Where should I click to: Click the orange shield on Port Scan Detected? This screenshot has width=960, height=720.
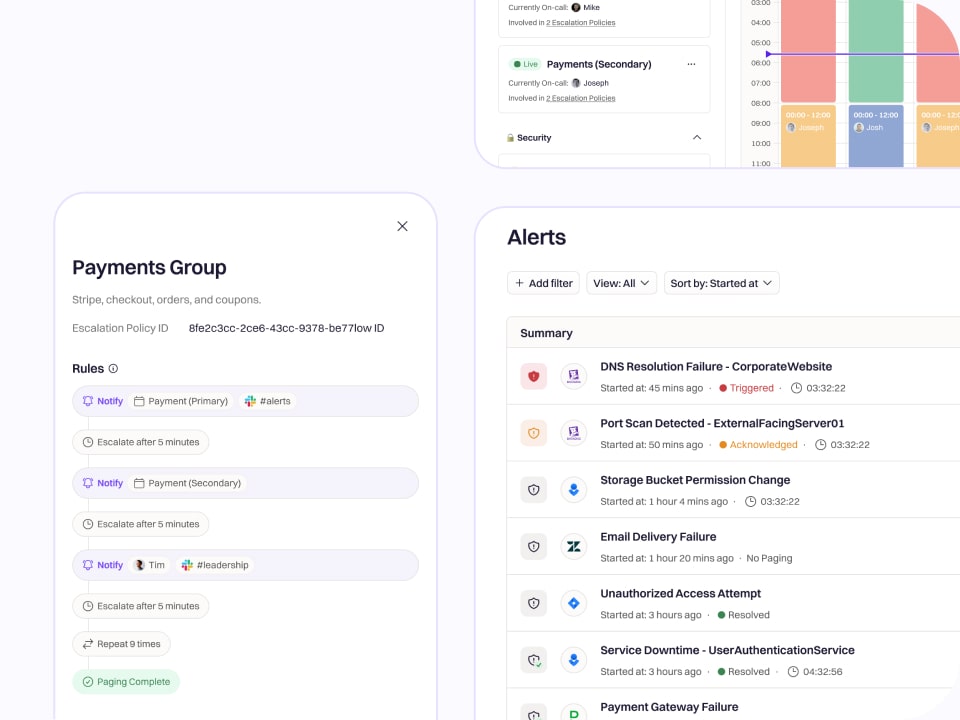[x=533, y=432]
